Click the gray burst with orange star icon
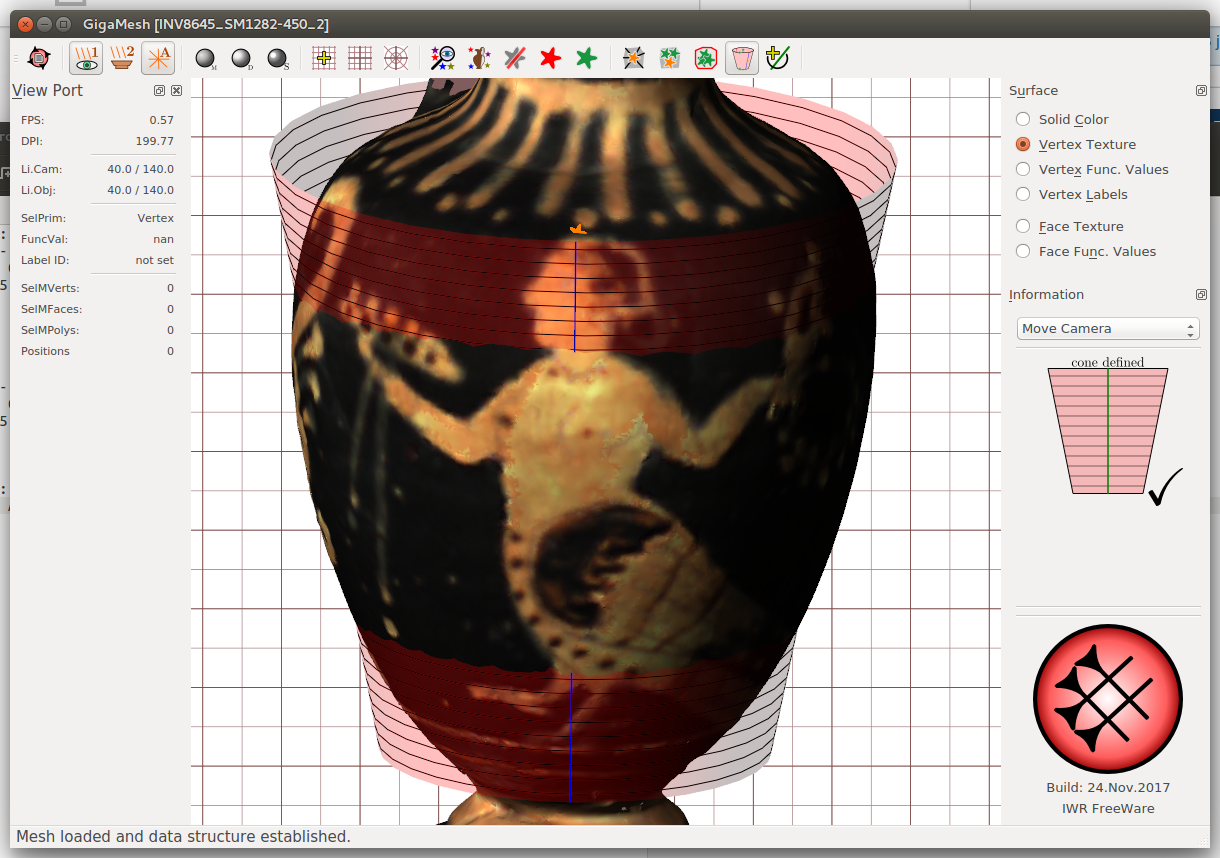This screenshot has width=1220, height=858. 633,59
